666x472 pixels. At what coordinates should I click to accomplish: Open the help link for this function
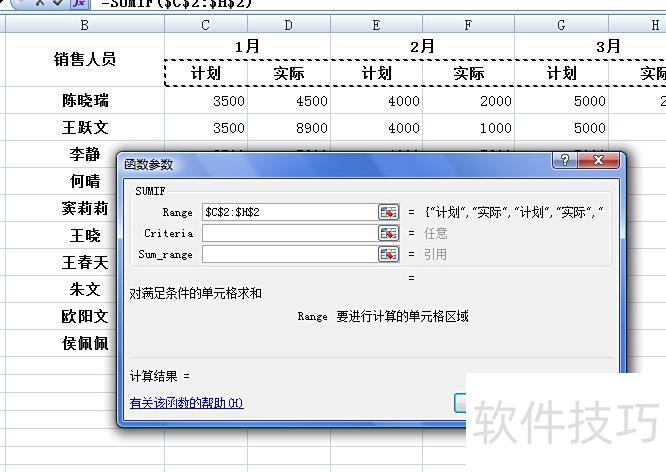click(x=186, y=403)
